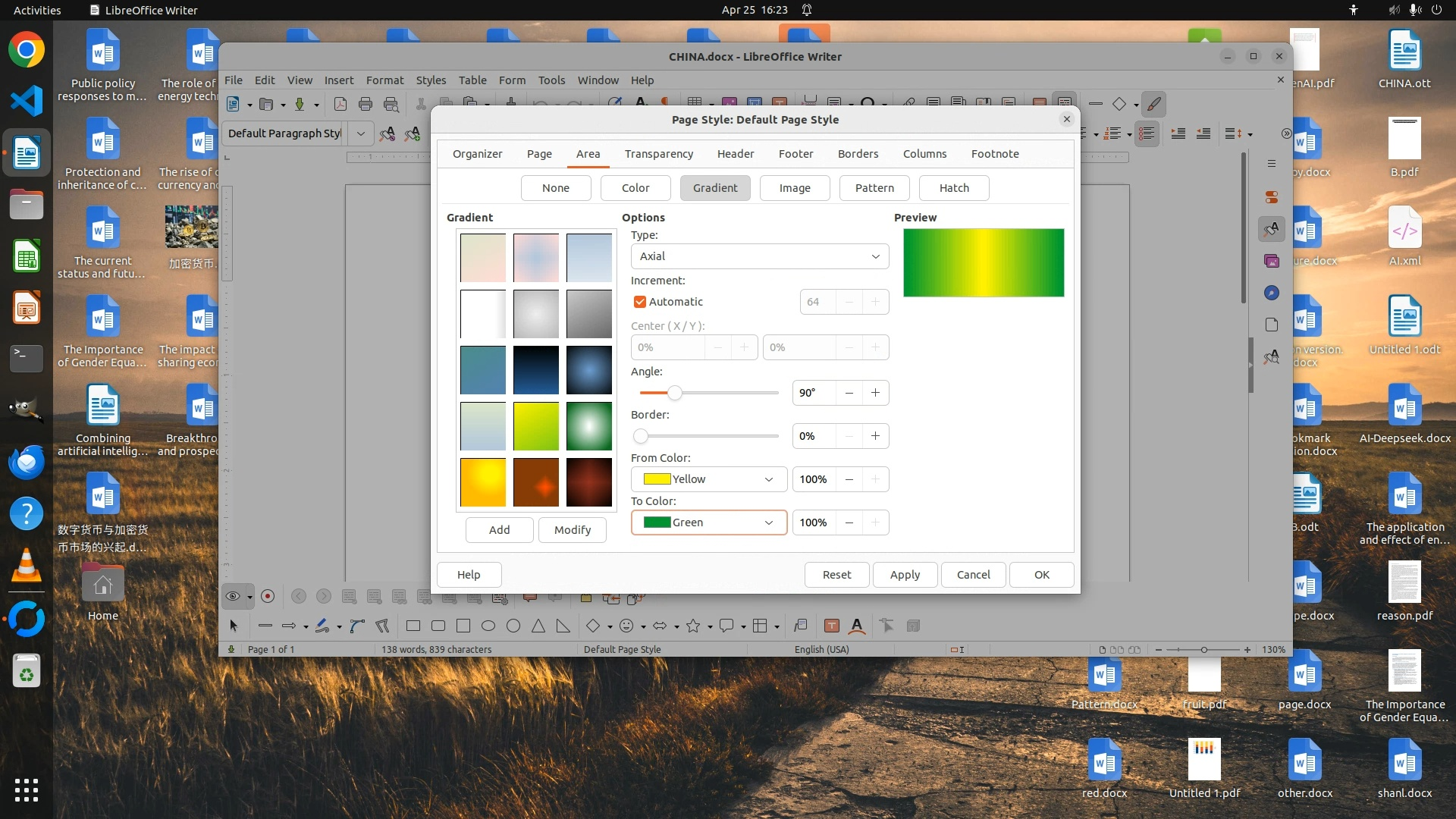The image size is (1456, 819).
Task: Select the smiley Symbol Shapes tool
Action: tap(626, 626)
